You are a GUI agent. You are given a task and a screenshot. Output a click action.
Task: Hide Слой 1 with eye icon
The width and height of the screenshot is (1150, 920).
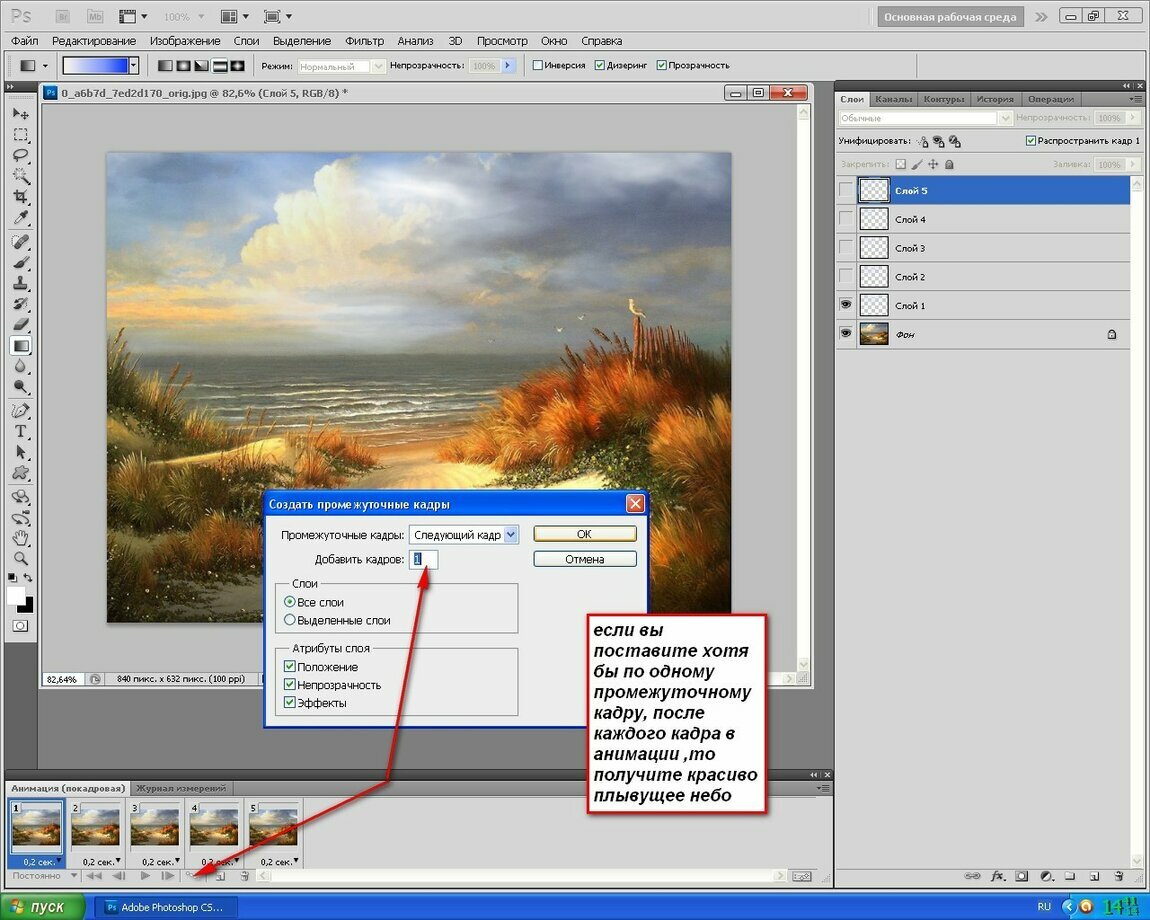coord(846,304)
